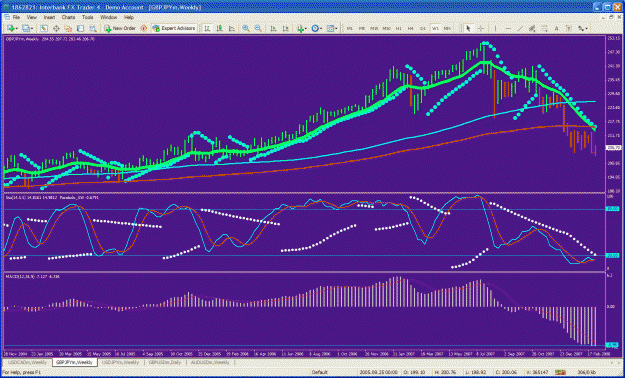625x378 pixels.
Task: Select the W1 weekly timeframe
Action: click(435, 28)
